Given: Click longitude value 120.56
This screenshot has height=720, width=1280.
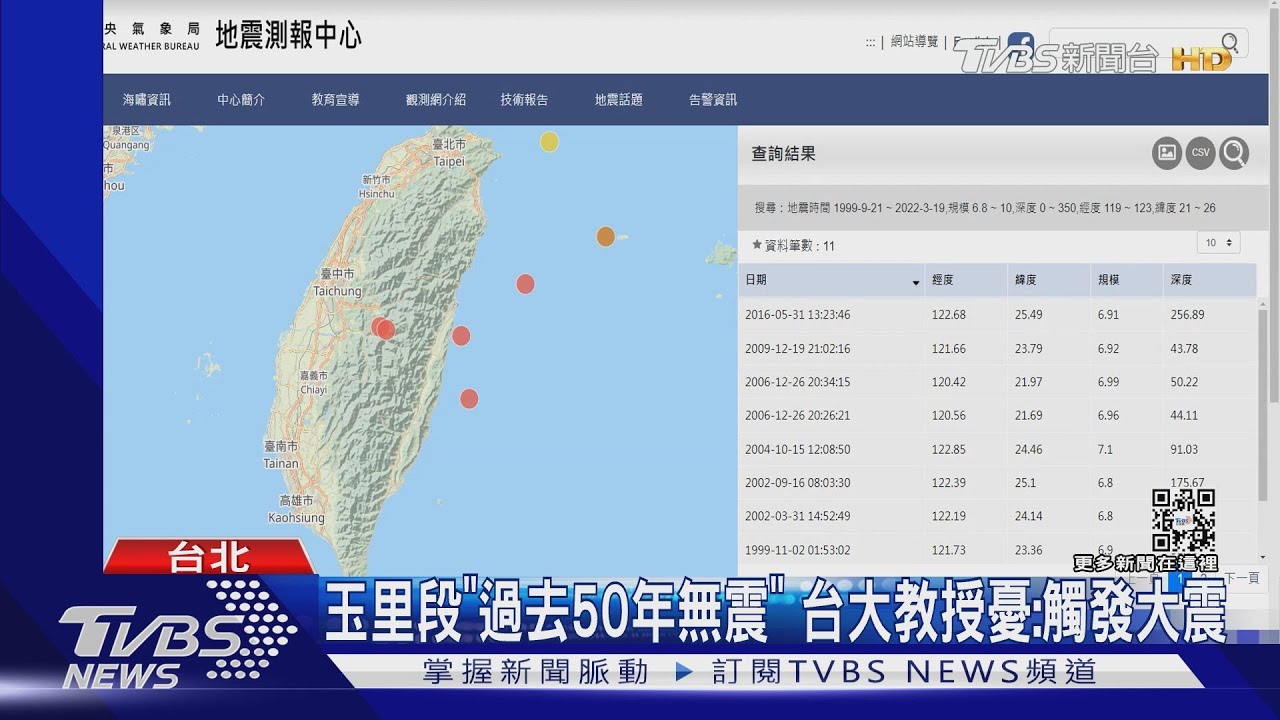Looking at the screenshot, I should coord(949,415).
